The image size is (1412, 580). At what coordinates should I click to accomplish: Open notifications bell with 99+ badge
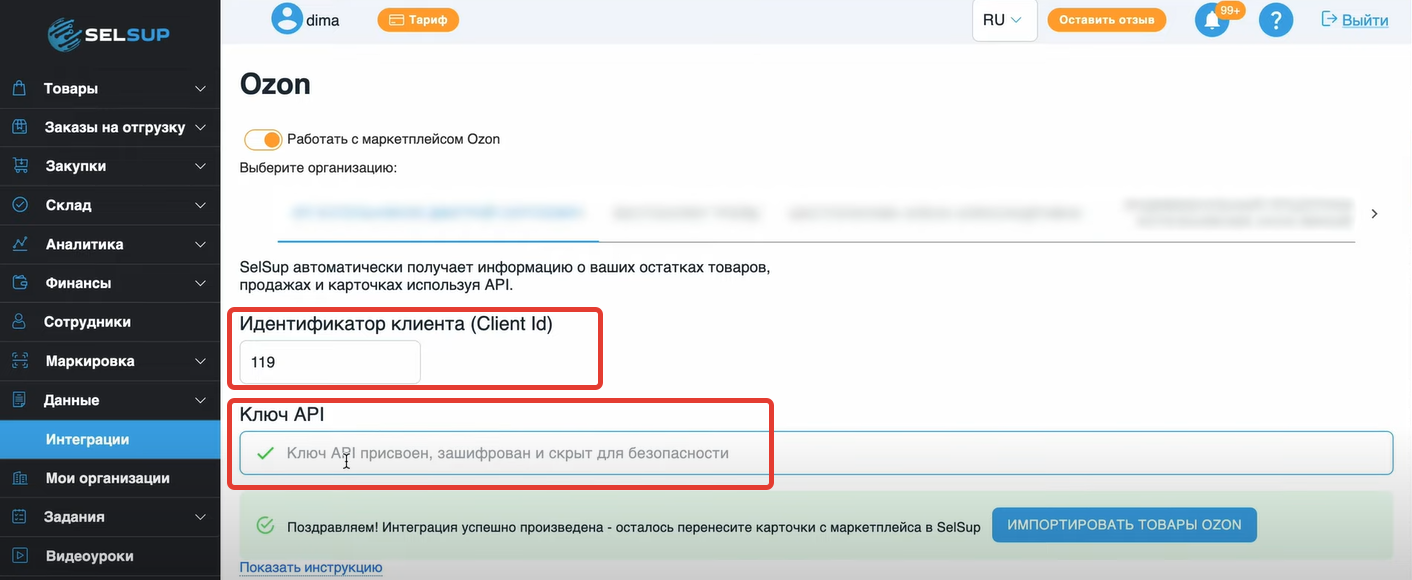[1213, 20]
